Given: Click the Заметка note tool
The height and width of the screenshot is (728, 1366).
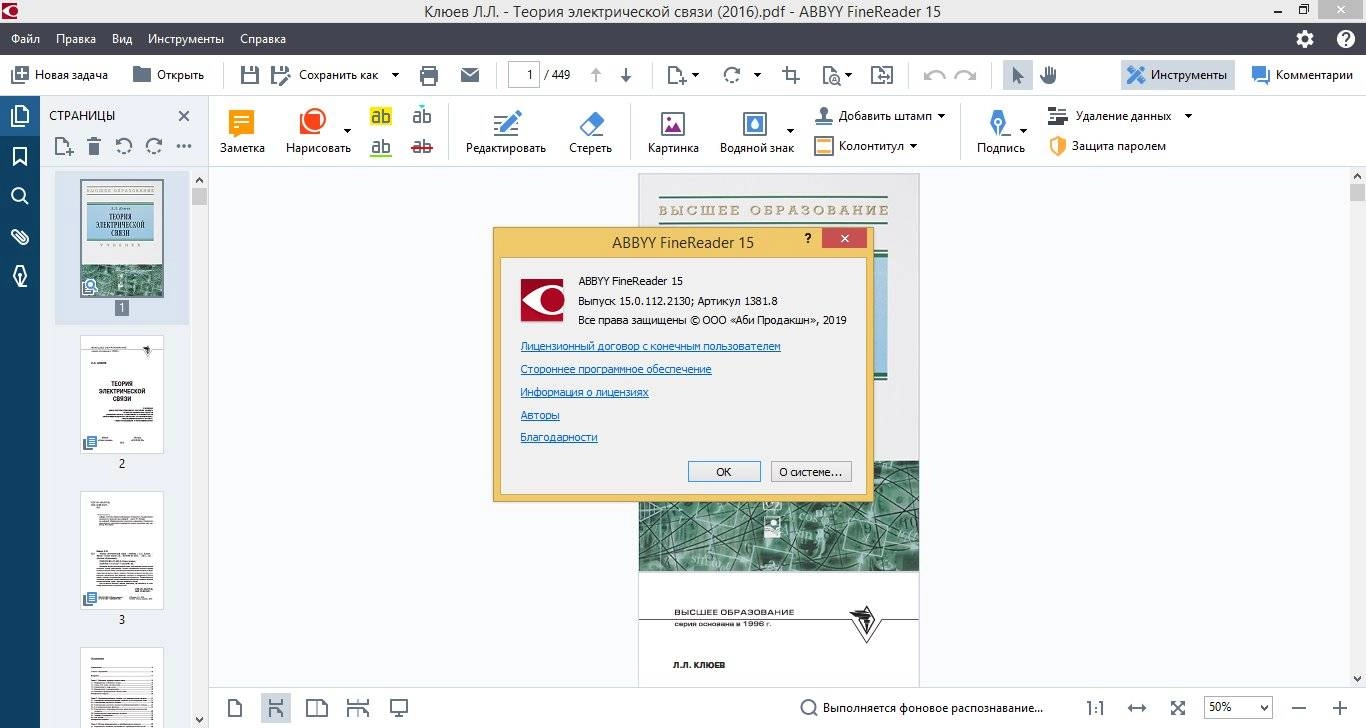Looking at the screenshot, I should coord(242,132).
